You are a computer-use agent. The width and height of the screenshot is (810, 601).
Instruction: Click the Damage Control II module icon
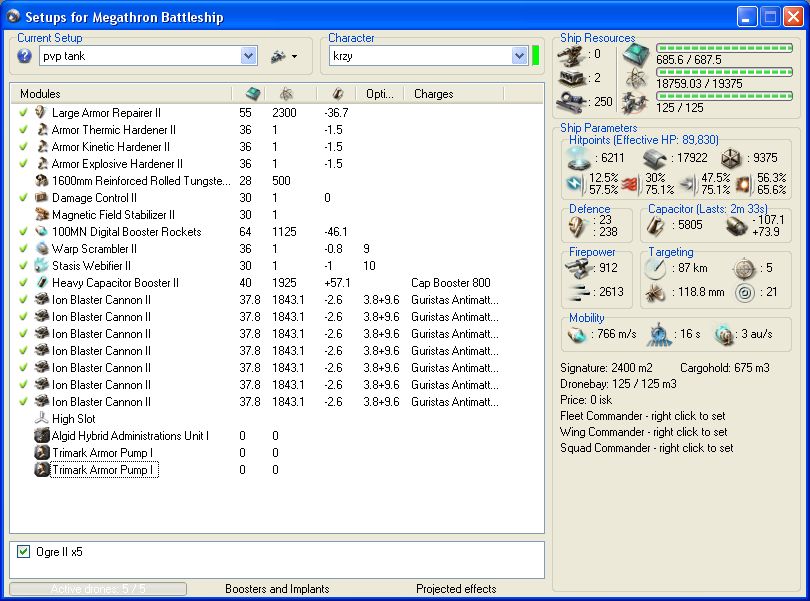41,198
